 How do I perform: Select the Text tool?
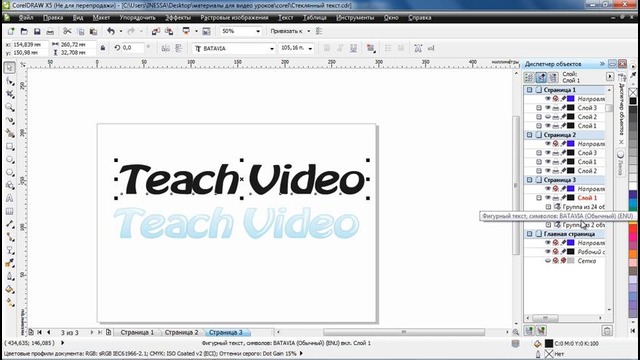pos(10,198)
